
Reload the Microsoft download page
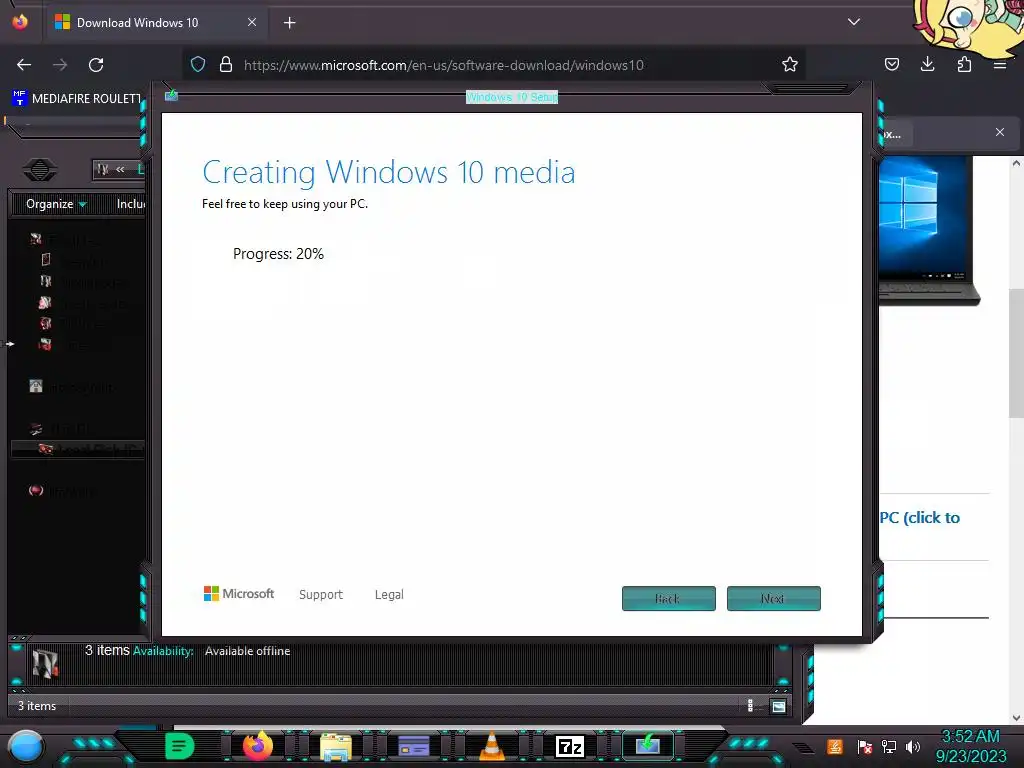click(x=96, y=65)
